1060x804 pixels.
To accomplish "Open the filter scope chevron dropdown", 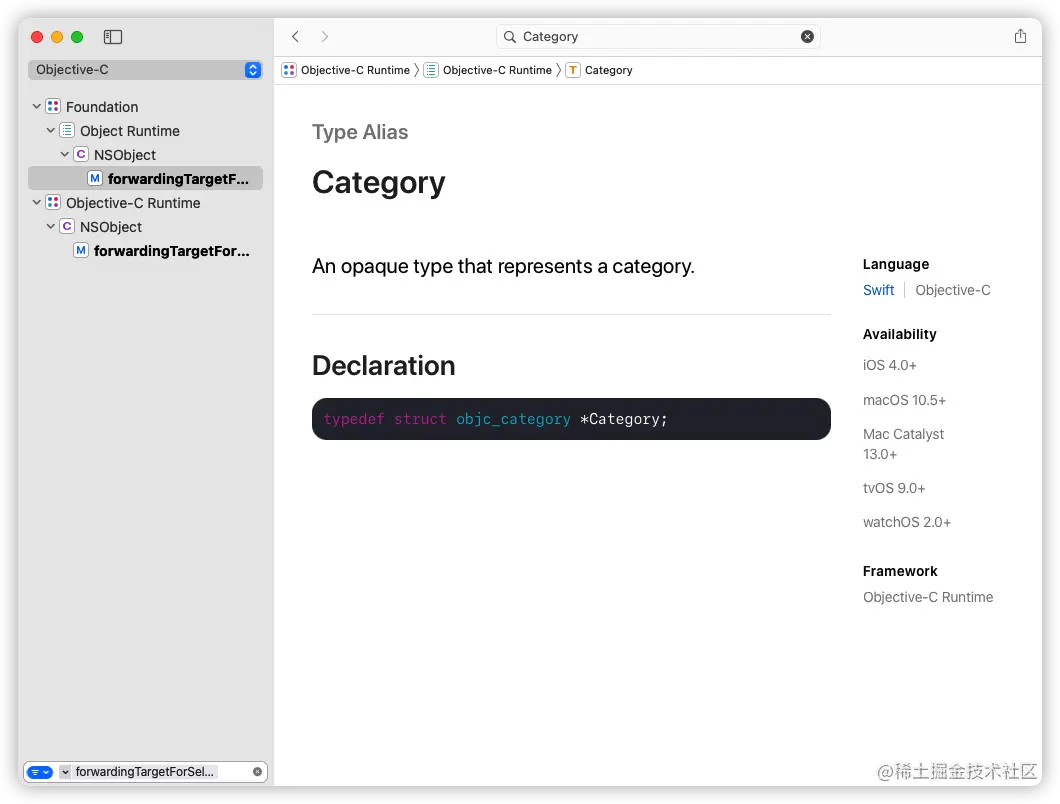I will [x=65, y=772].
